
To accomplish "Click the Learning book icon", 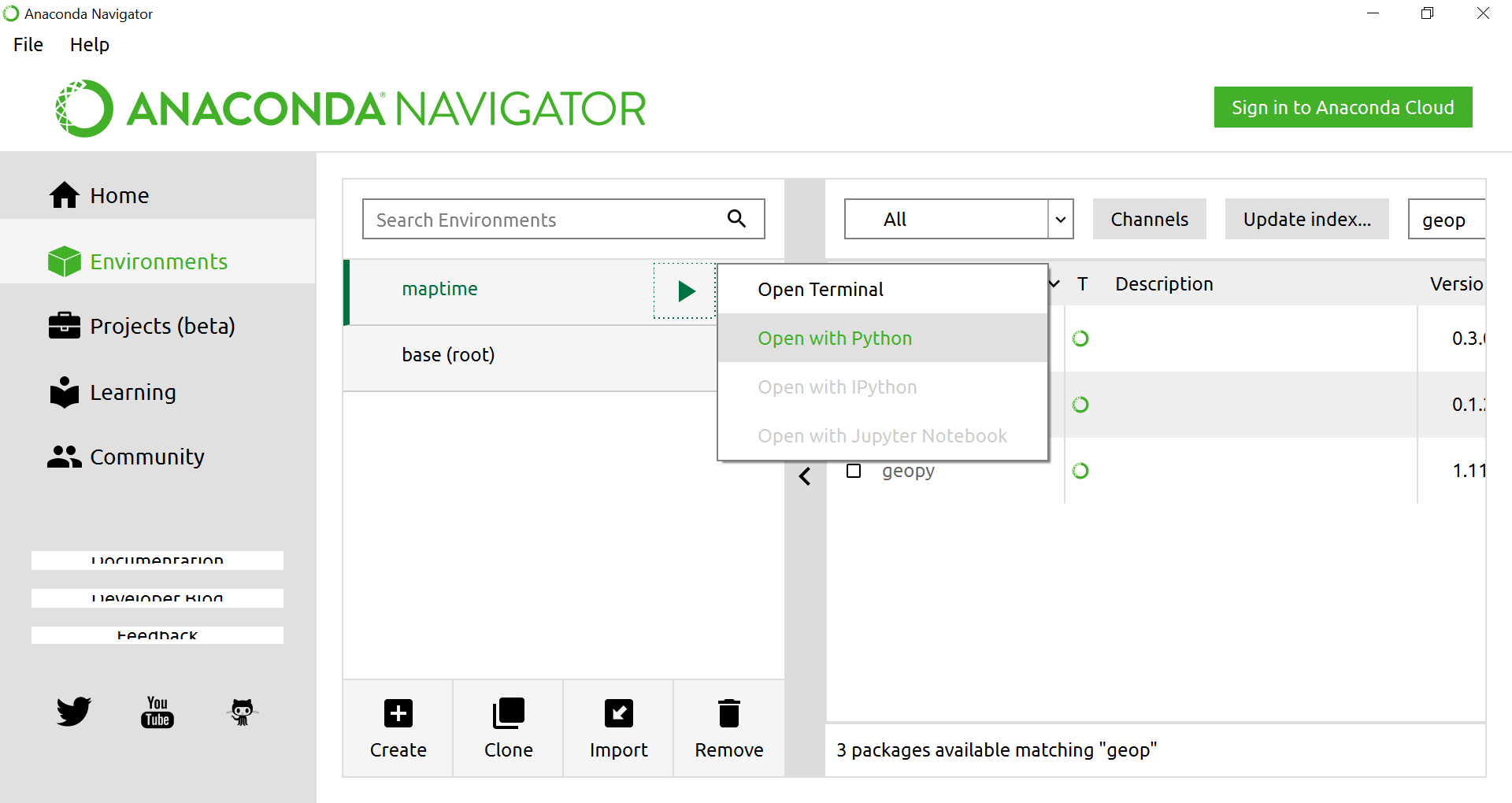I will coord(65,391).
